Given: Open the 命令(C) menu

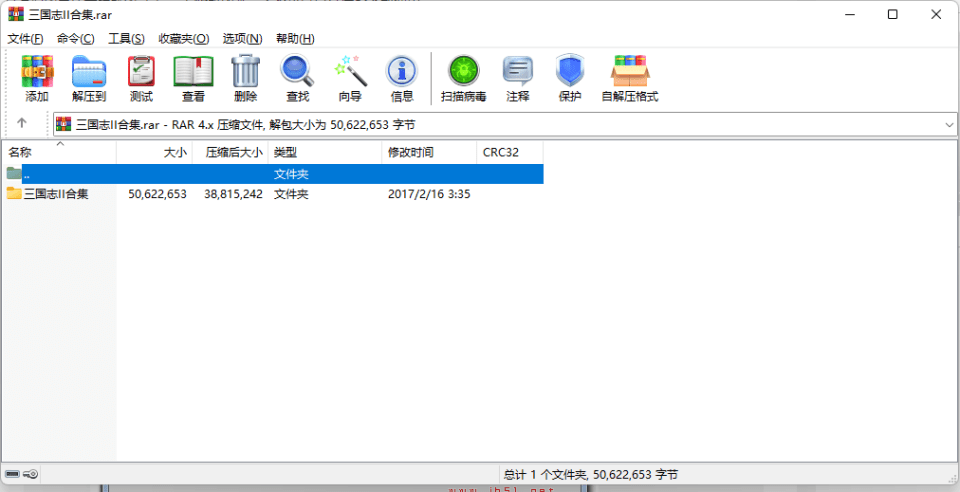Looking at the screenshot, I should tap(75, 39).
